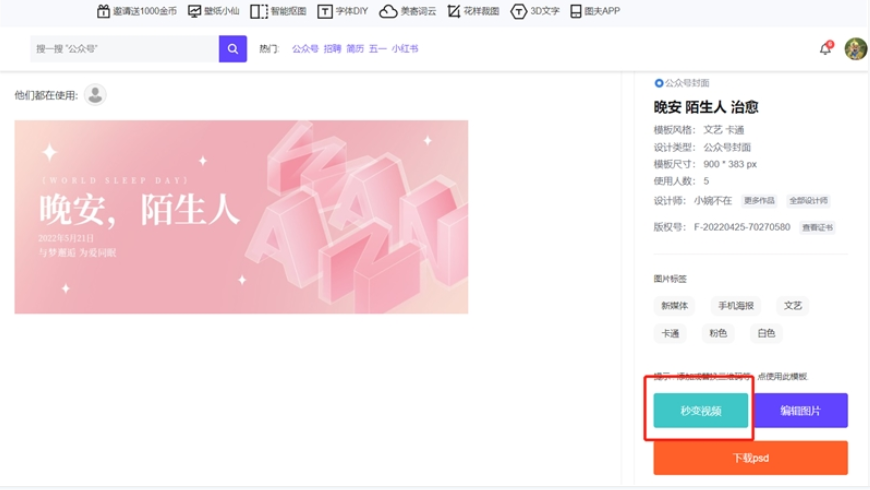Screen dimensions: 870x490
Task: Open the 字体DIY font tool
Action: pyautogui.click(x=325, y=12)
